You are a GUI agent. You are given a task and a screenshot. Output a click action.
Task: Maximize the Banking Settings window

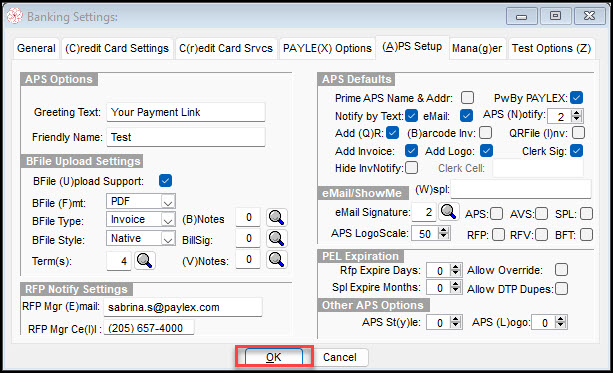point(555,16)
